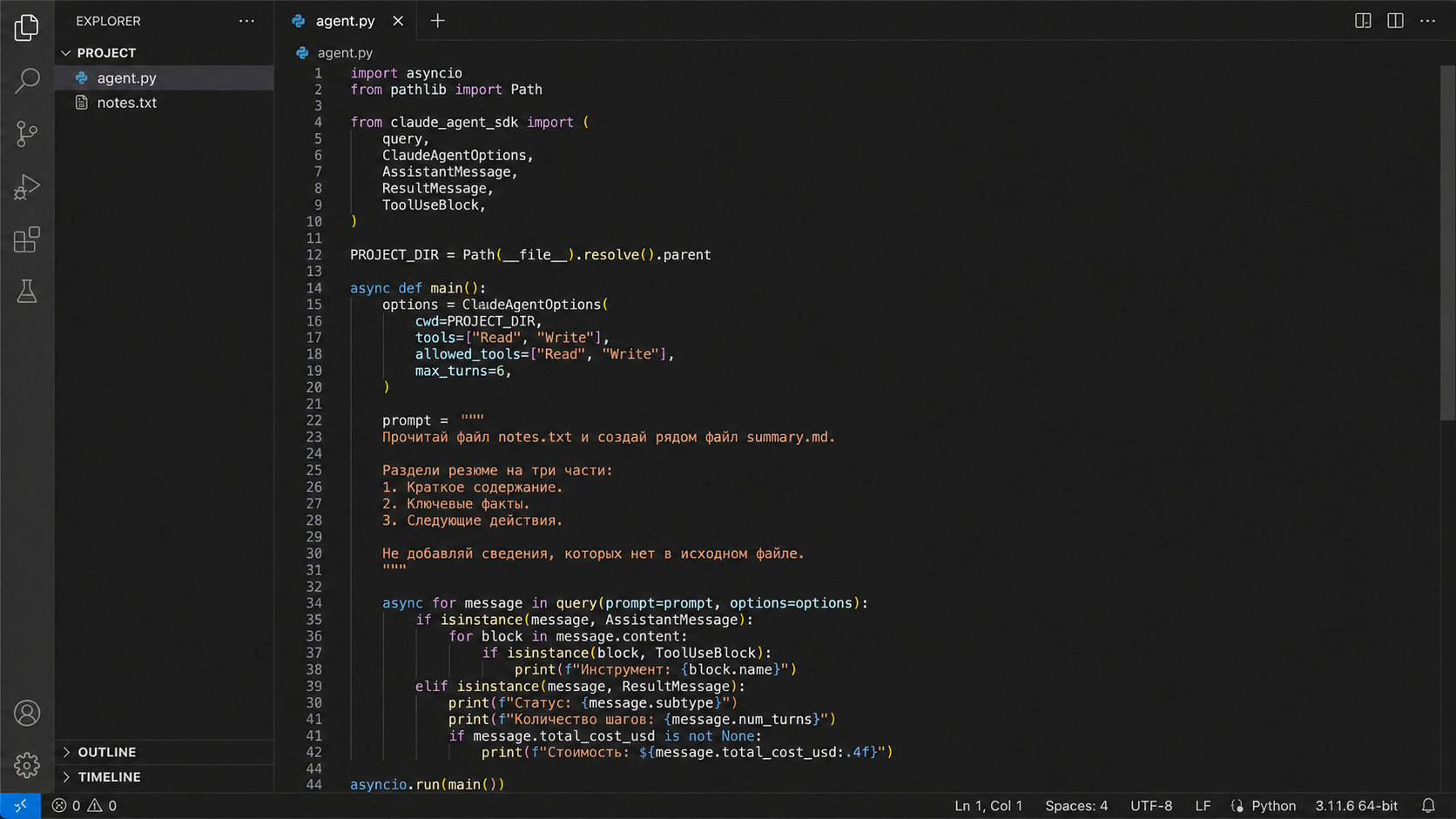The height and width of the screenshot is (819, 1456).
Task: Click agent.py in the breadcrumb
Action: click(345, 53)
